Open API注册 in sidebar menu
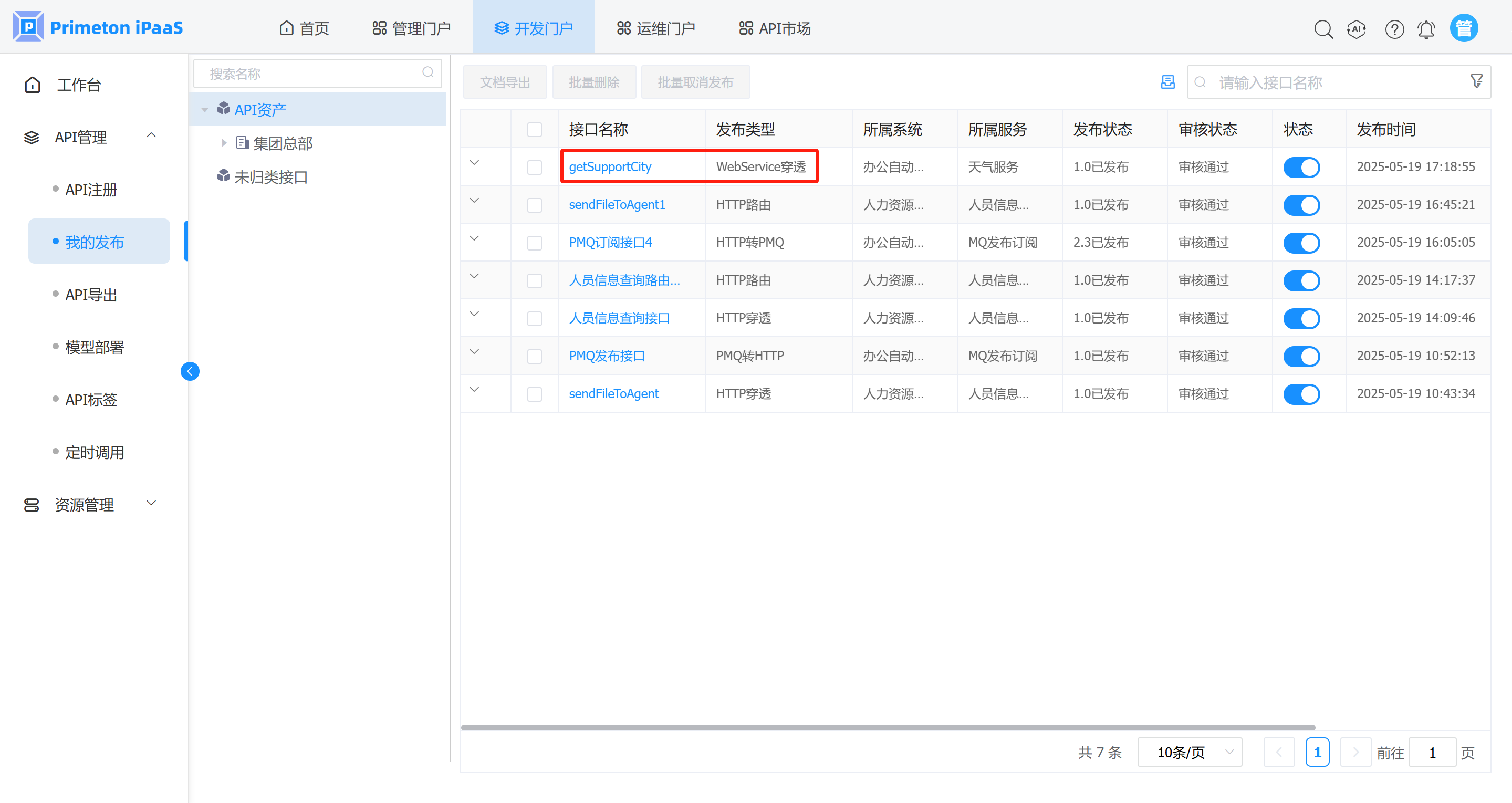1512x803 pixels. coord(91,190)
